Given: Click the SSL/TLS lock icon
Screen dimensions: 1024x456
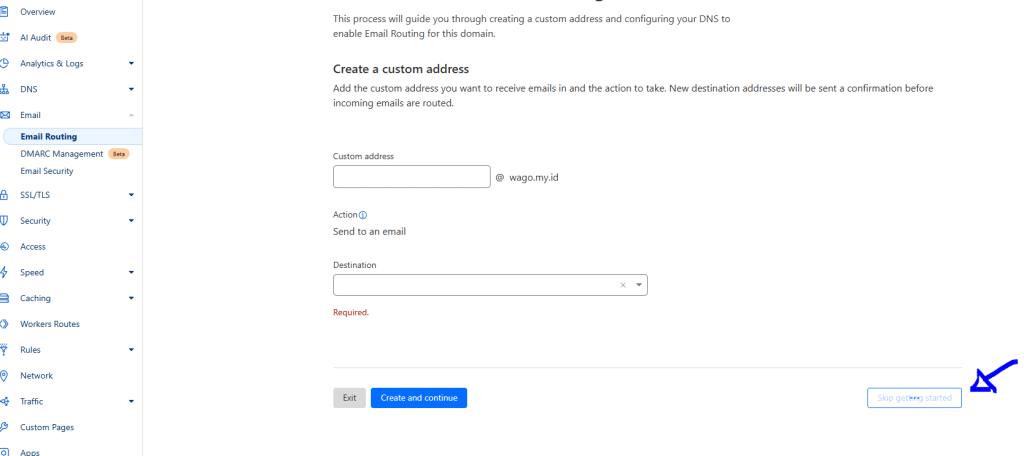Looking at the screenshot, I should pos(5,195).
